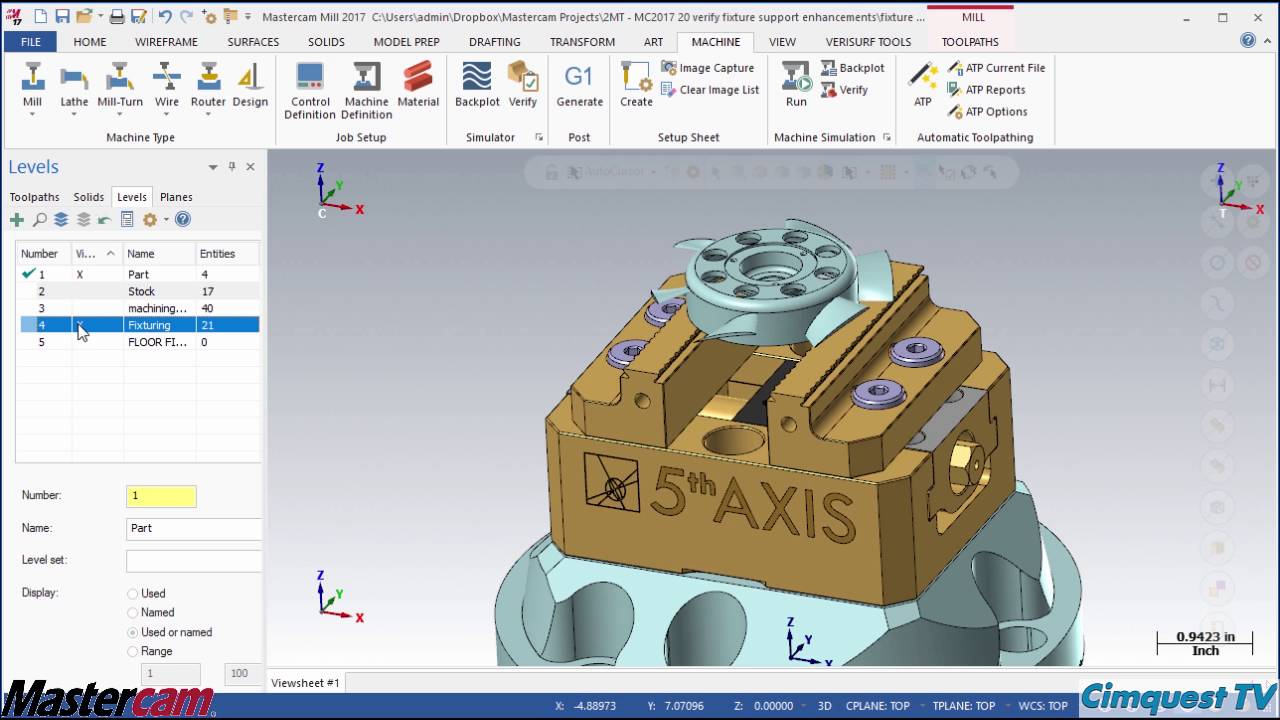
Task: Toggle visibility of machining level 3
Action: [97, 308]
